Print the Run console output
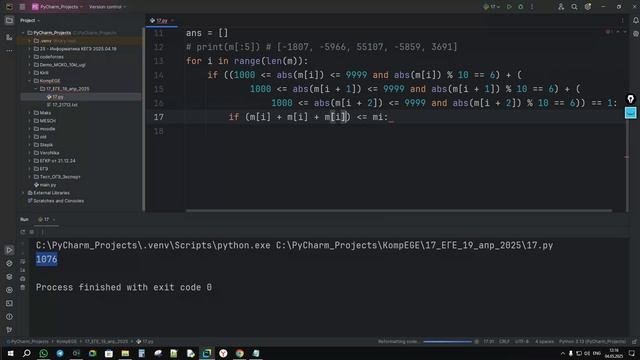Screen dimensions: 640x360 [x=23, y=279]
